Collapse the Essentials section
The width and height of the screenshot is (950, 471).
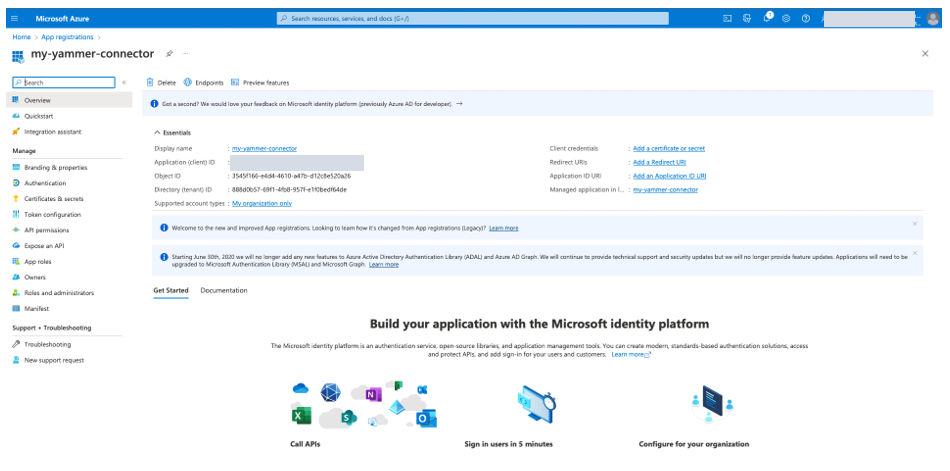(x=158, y=132)
